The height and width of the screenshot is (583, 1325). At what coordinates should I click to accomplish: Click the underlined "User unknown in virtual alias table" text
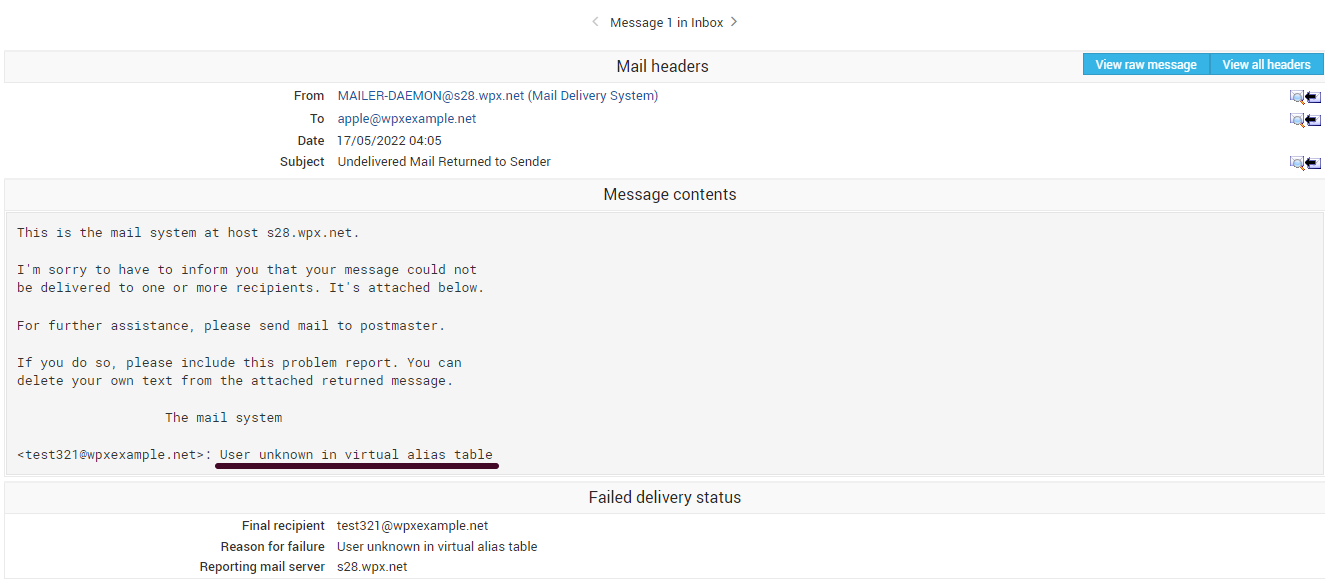click(x=356, y=455)
